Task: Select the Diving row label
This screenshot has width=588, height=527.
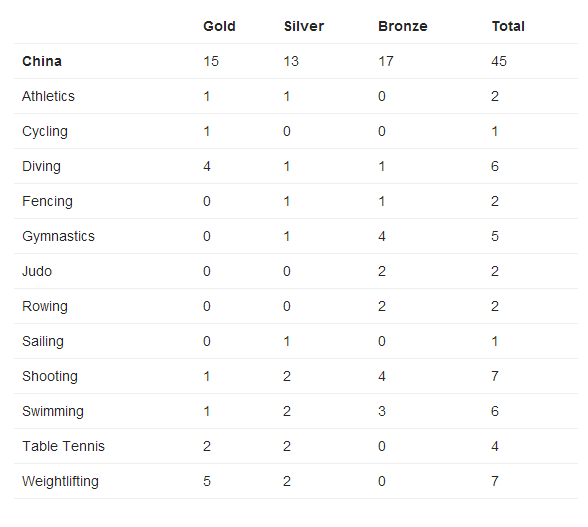Action: pyautogui.click(x=41, y=167)
